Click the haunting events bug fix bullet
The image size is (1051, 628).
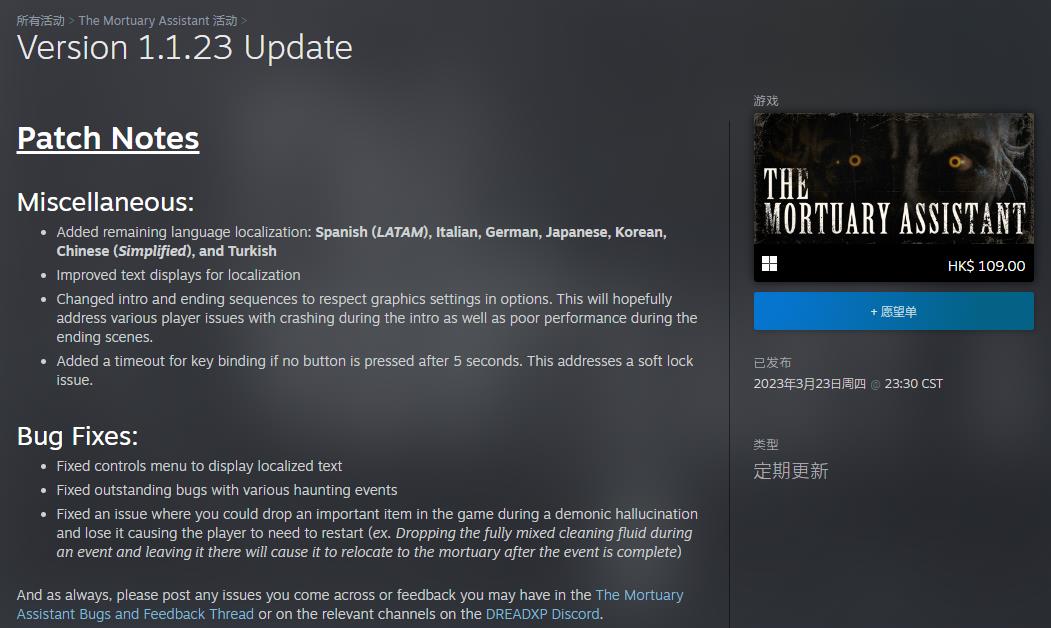tap(227, 491)
